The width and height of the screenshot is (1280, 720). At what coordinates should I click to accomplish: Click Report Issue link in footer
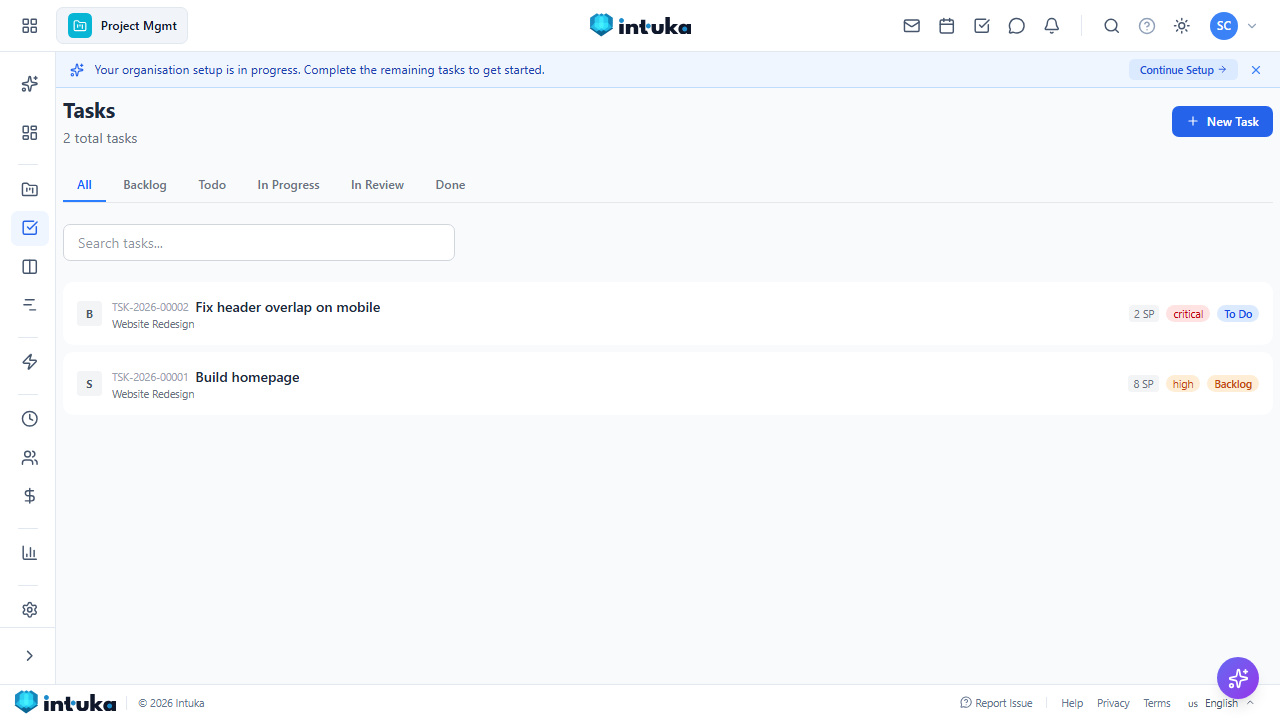pyautogui.click(x=996, y=703)
